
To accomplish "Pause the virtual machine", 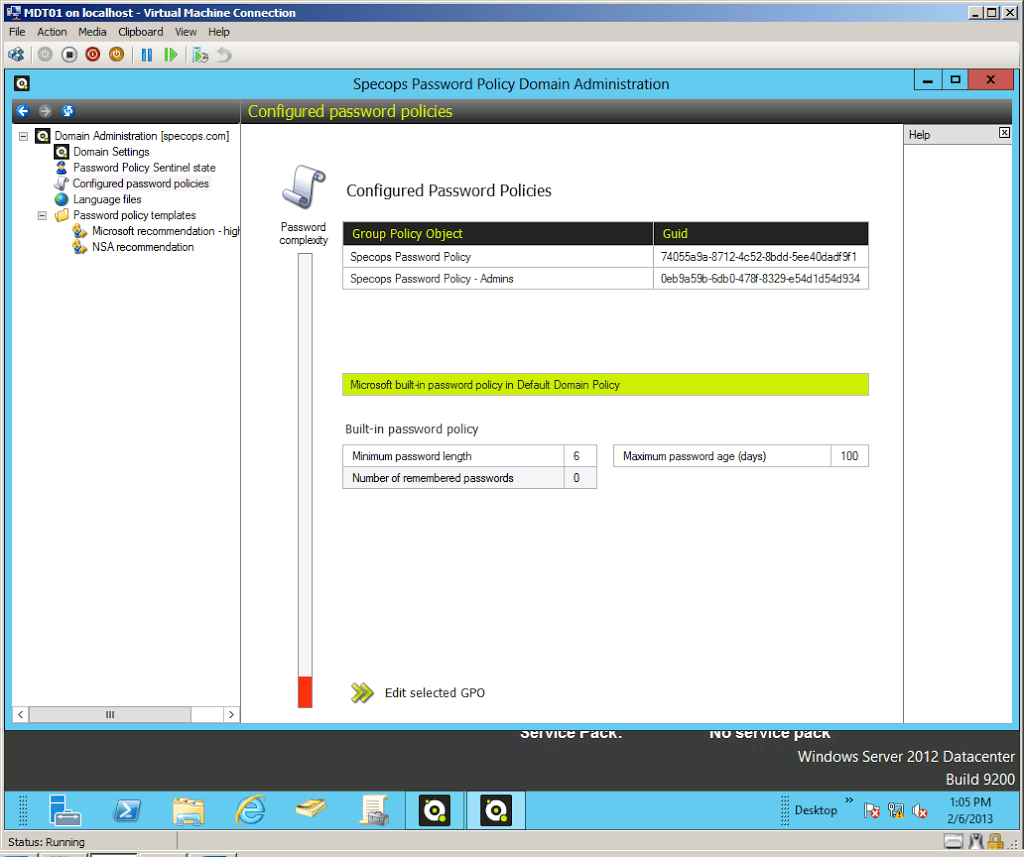I will (x=147, y=55).
